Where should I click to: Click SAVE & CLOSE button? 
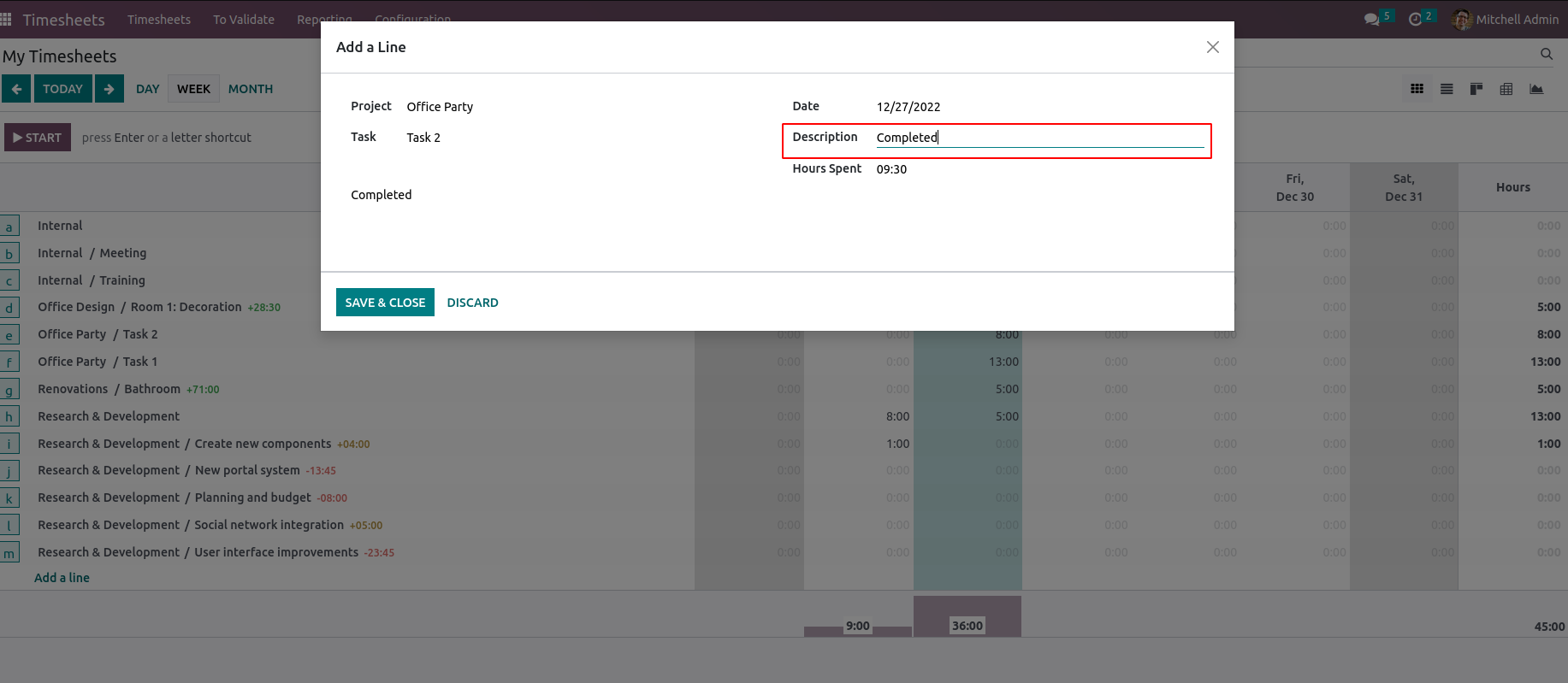point(385,303)
